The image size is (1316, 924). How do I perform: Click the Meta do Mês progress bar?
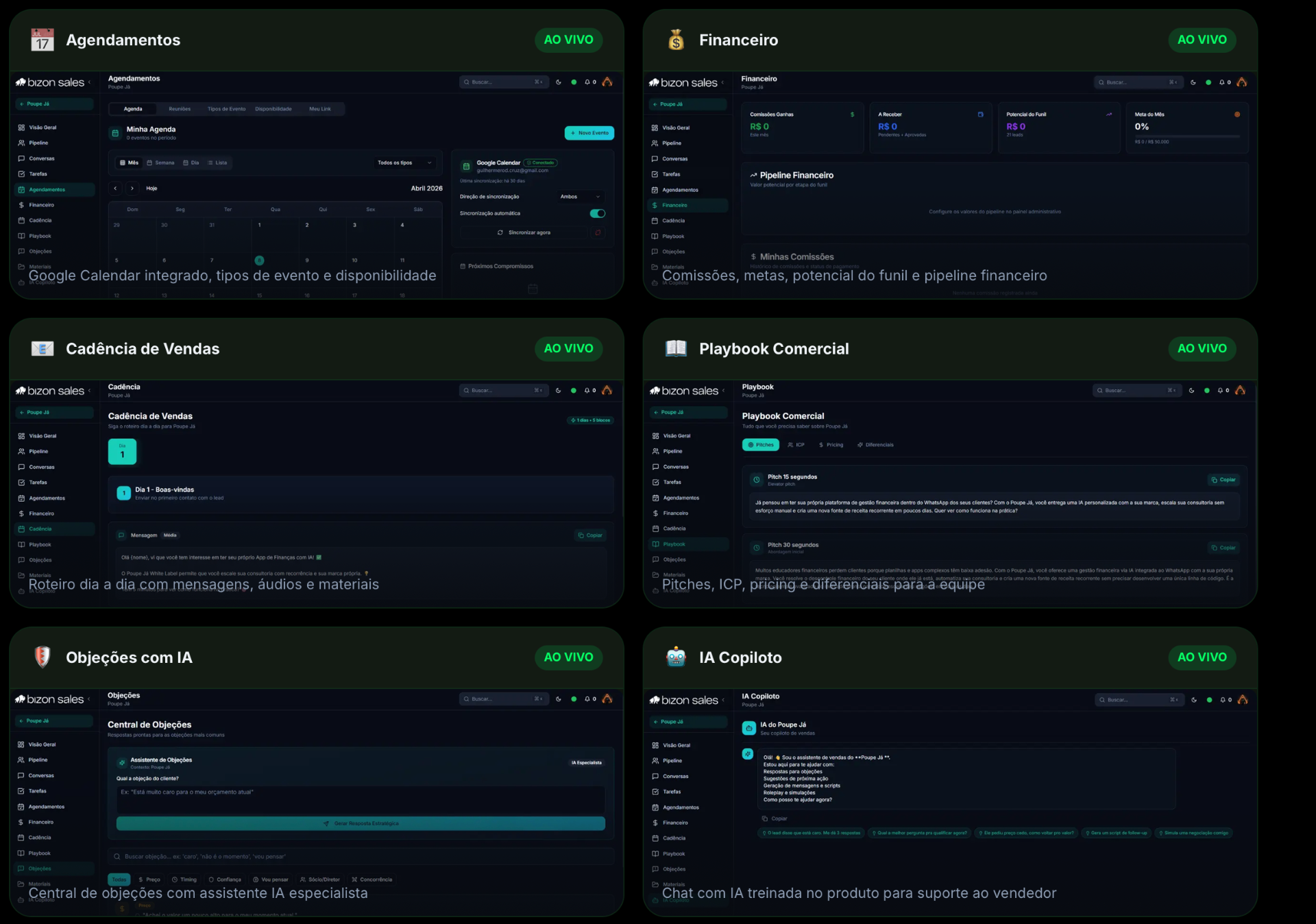pyautogui.click(x=1187, y=136)
